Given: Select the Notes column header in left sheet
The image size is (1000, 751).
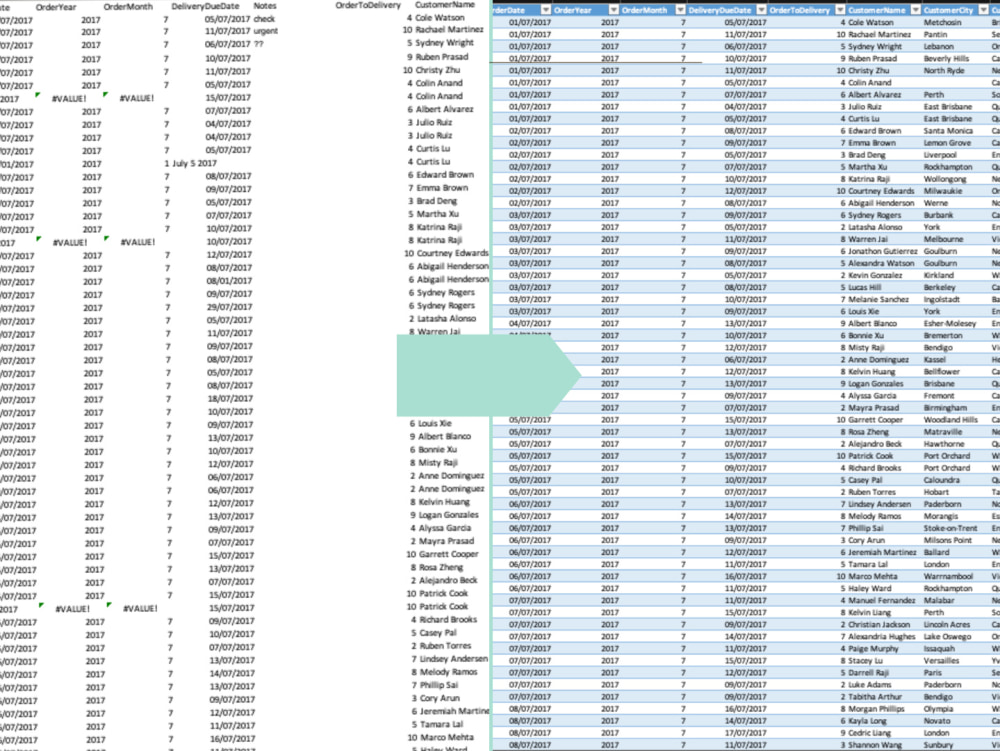Looking at the screenshot, I should (265, 6).
